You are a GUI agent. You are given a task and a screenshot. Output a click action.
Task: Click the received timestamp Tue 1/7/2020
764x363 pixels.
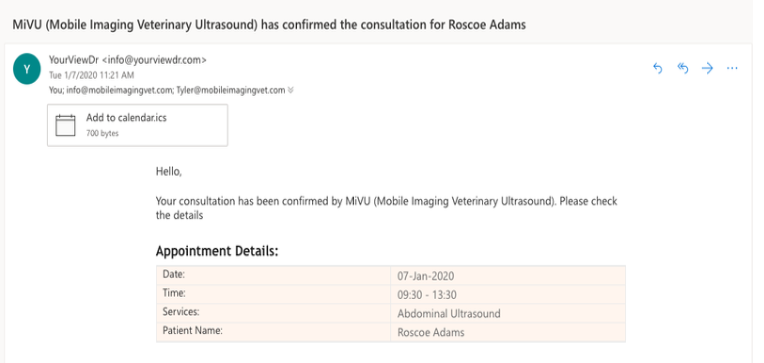tap(92, 75)
